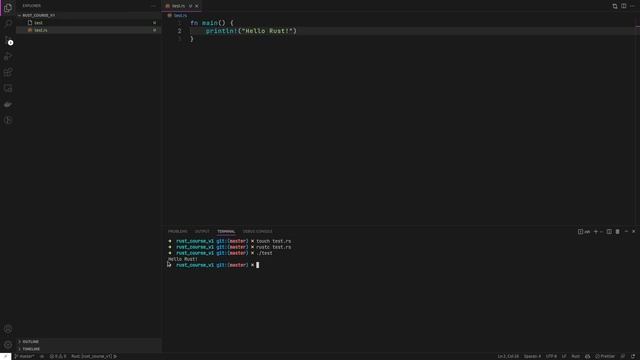Open the Debug Console panel tab
This screenshot has width=640, height=360.
coord(258,231)
